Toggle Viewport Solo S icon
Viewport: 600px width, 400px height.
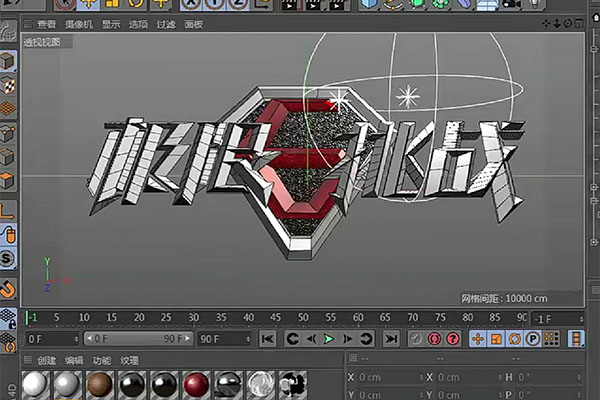point(8,258)
